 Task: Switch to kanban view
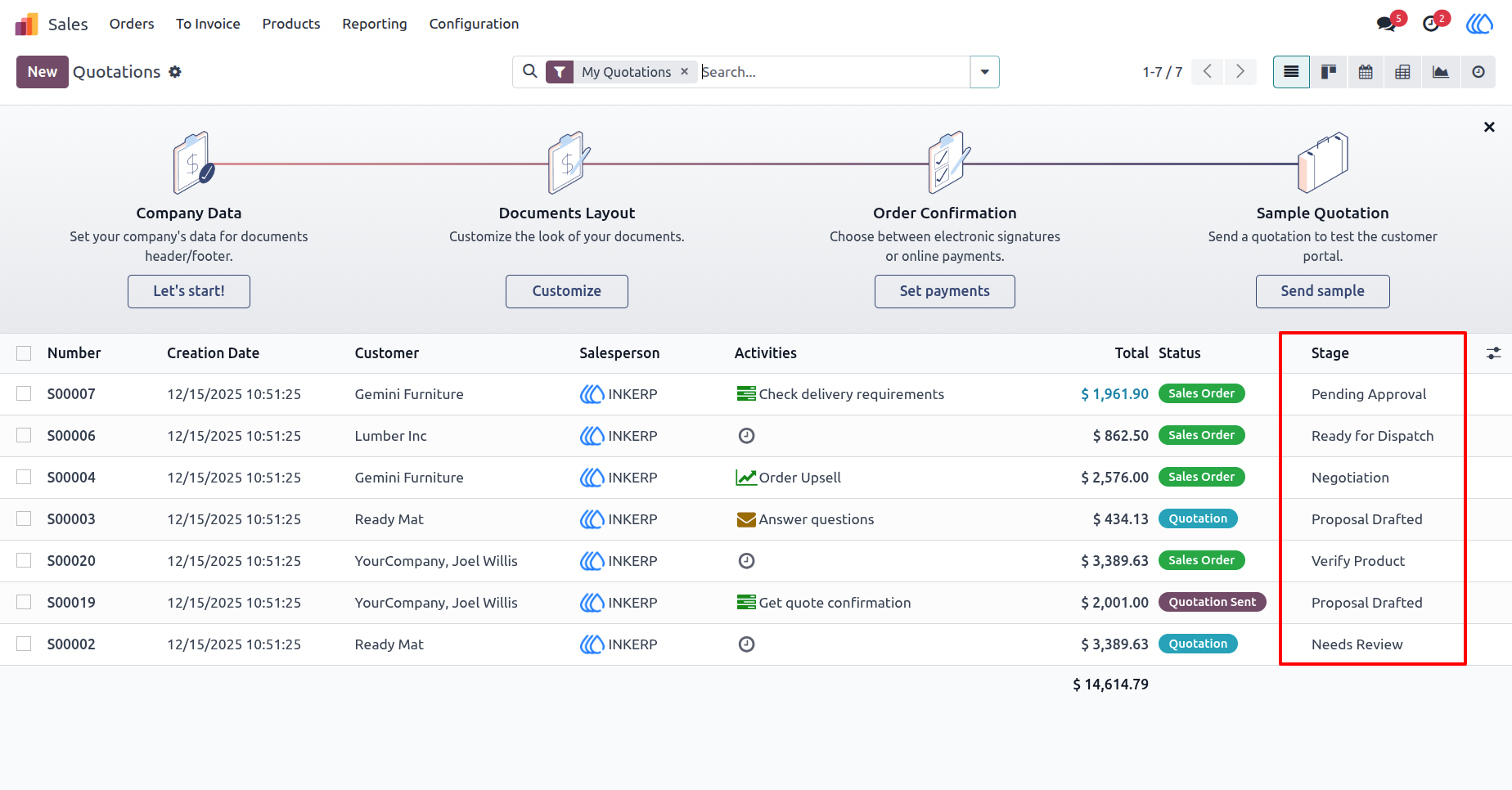tap(1329, 72)
